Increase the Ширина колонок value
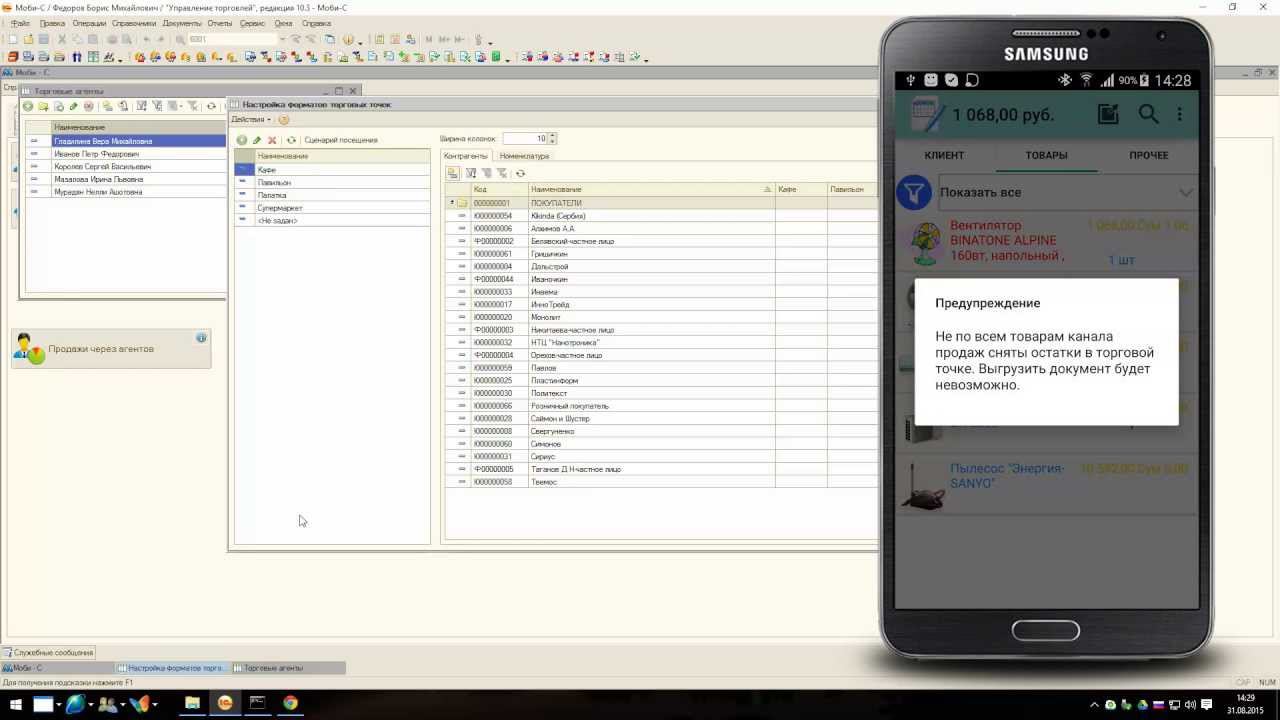The width and height of the screenshot is (1280, 720). point(553,136)
